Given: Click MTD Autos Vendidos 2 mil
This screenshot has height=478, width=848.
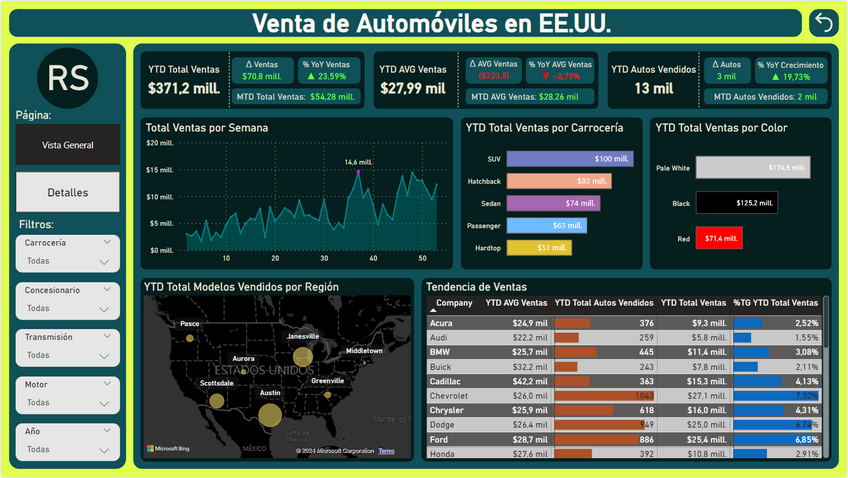Looking at the screenshot, I should (765, 97).
